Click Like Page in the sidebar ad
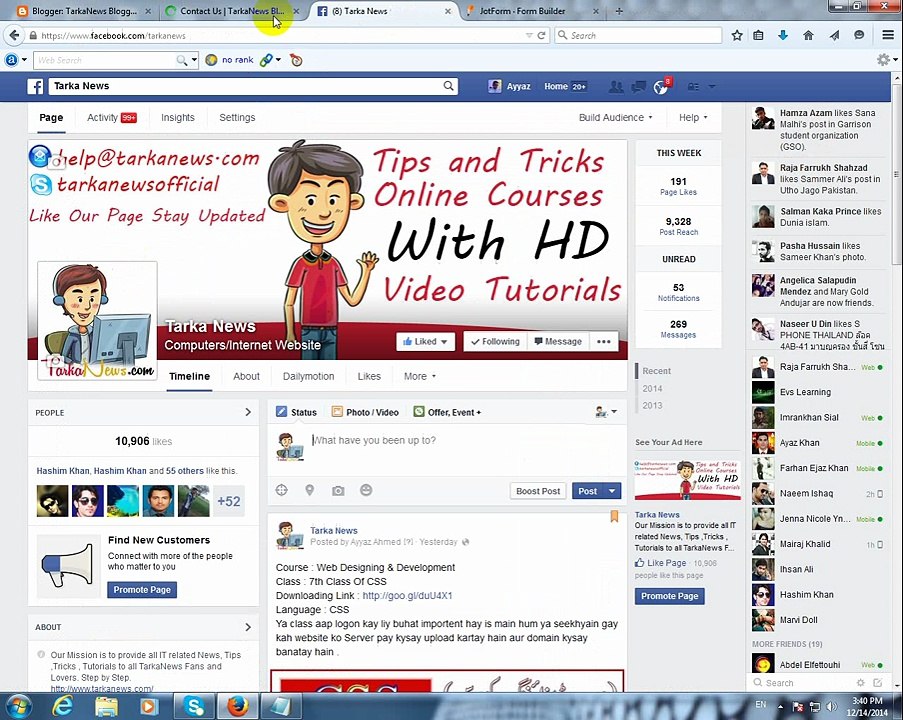Viewport: 903px width, 720px height. point(661,563)
